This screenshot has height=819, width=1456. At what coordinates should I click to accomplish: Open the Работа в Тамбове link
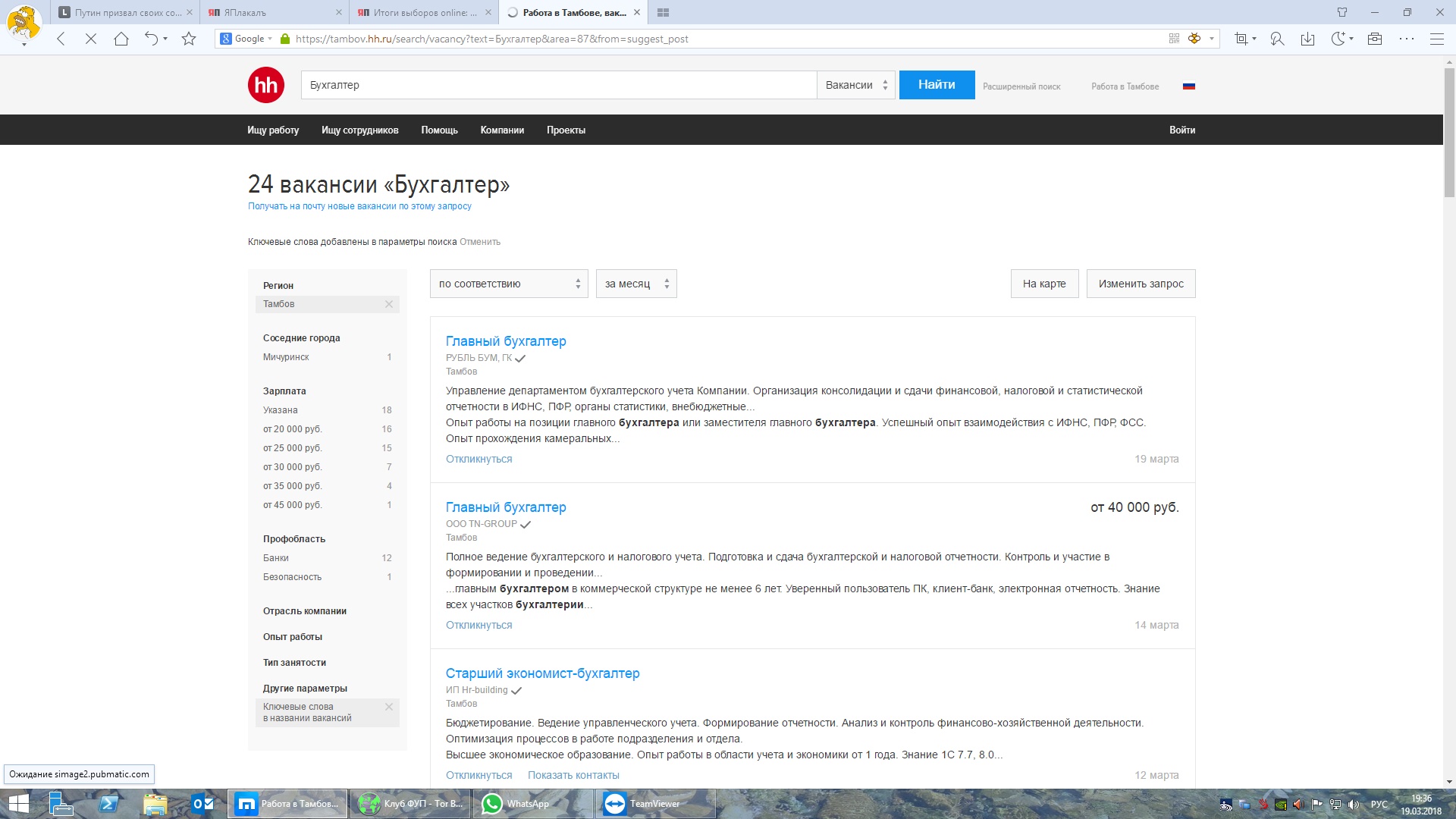[1125, 86]
